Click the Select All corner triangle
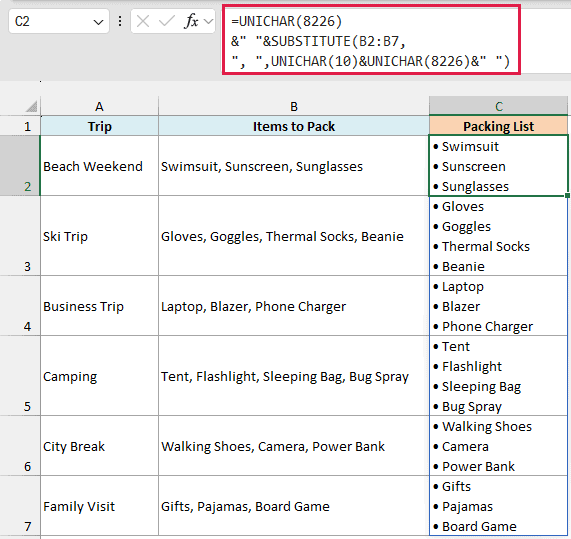This screenshot has height=539, width=571. point(32,106)
